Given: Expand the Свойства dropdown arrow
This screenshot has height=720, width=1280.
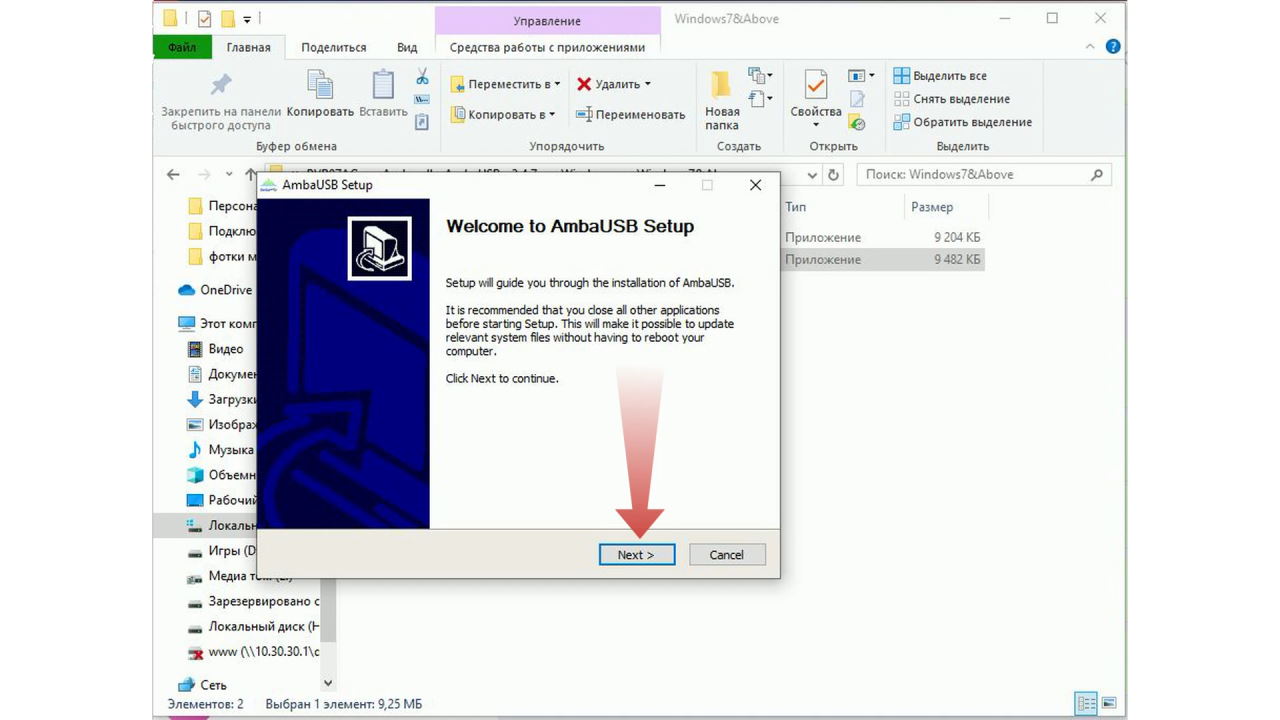Looking at the screenshot, I should coord(816,124).
